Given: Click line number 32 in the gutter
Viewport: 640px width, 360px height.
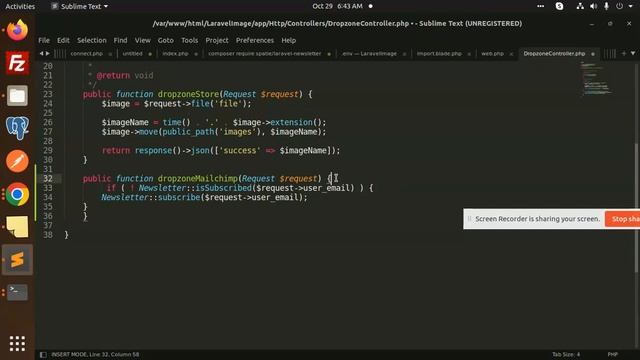Looking at the screenshot, I should [48, 178].
